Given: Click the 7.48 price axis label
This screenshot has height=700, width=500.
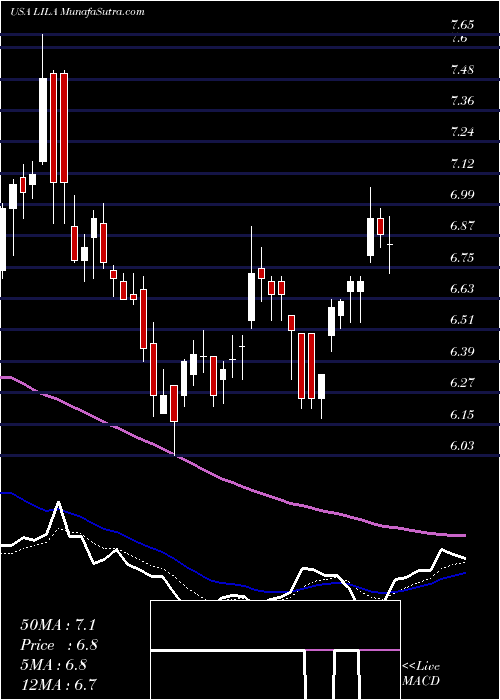Looking at the screenshot, I should pyautogui.click(x=462, y=70).
